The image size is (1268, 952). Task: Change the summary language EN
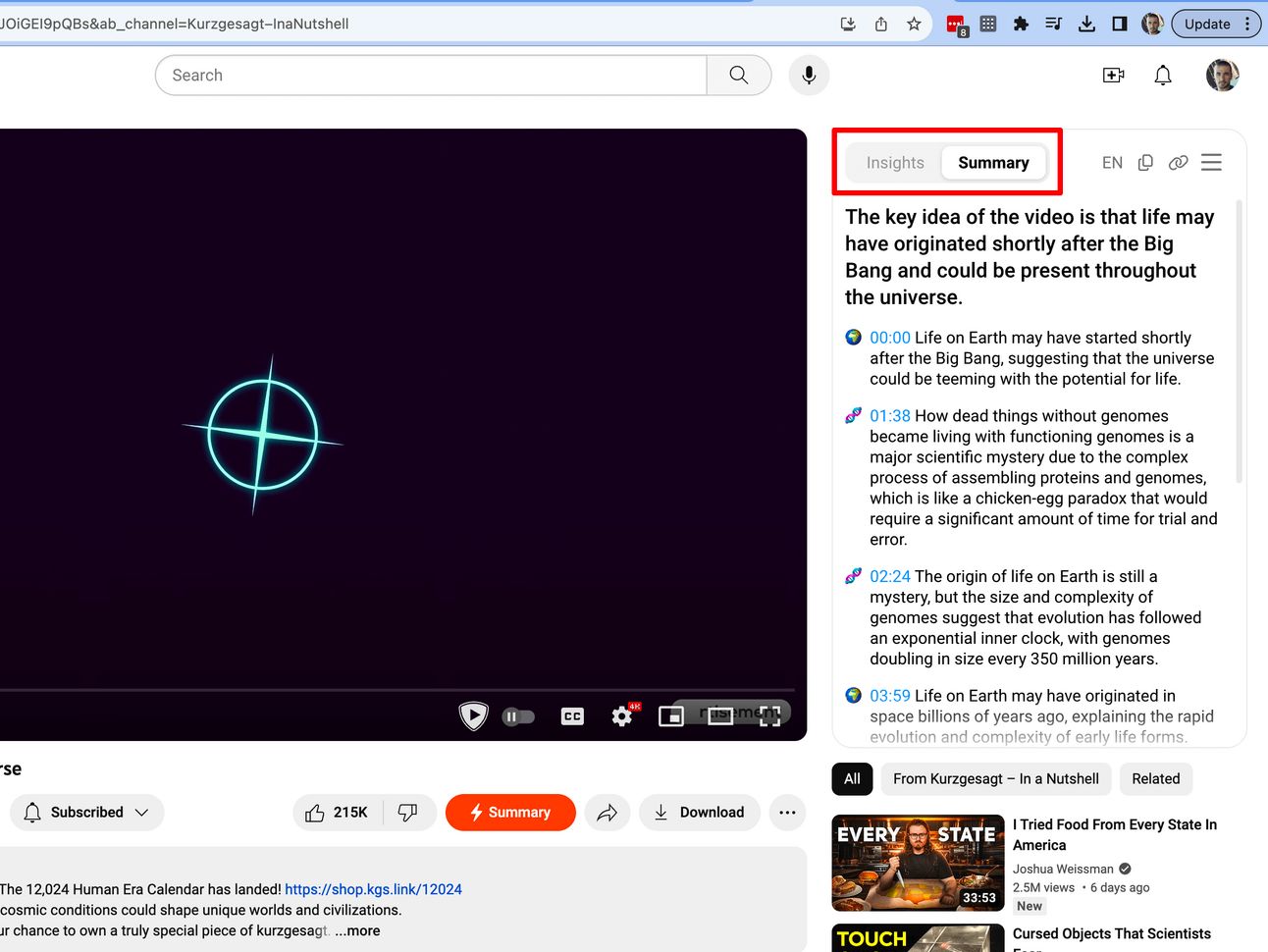[x=1112, y=163]
